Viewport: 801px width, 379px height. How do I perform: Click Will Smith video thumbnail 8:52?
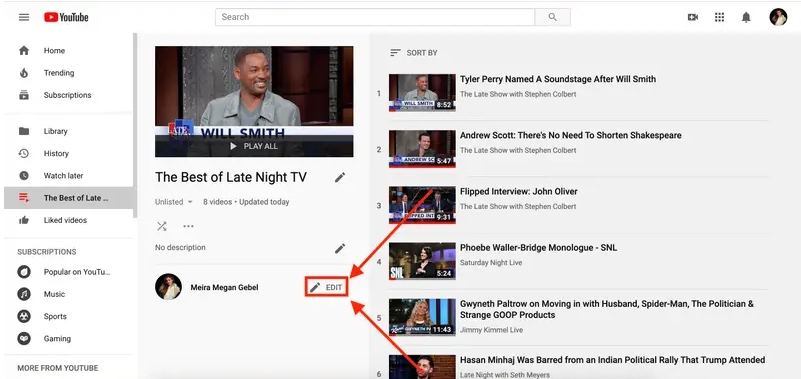(x=422, y=93)
